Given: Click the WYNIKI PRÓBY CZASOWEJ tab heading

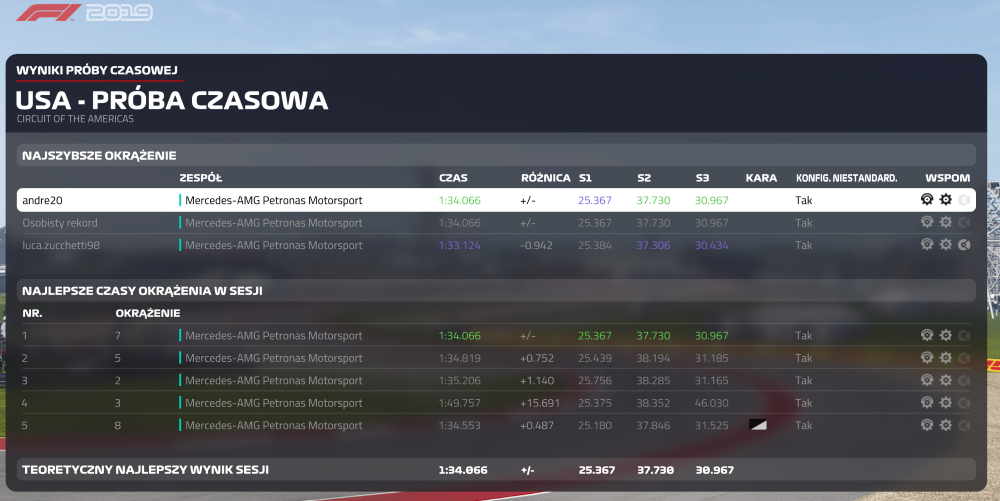Looking at the screenshot, I should 97,70.
